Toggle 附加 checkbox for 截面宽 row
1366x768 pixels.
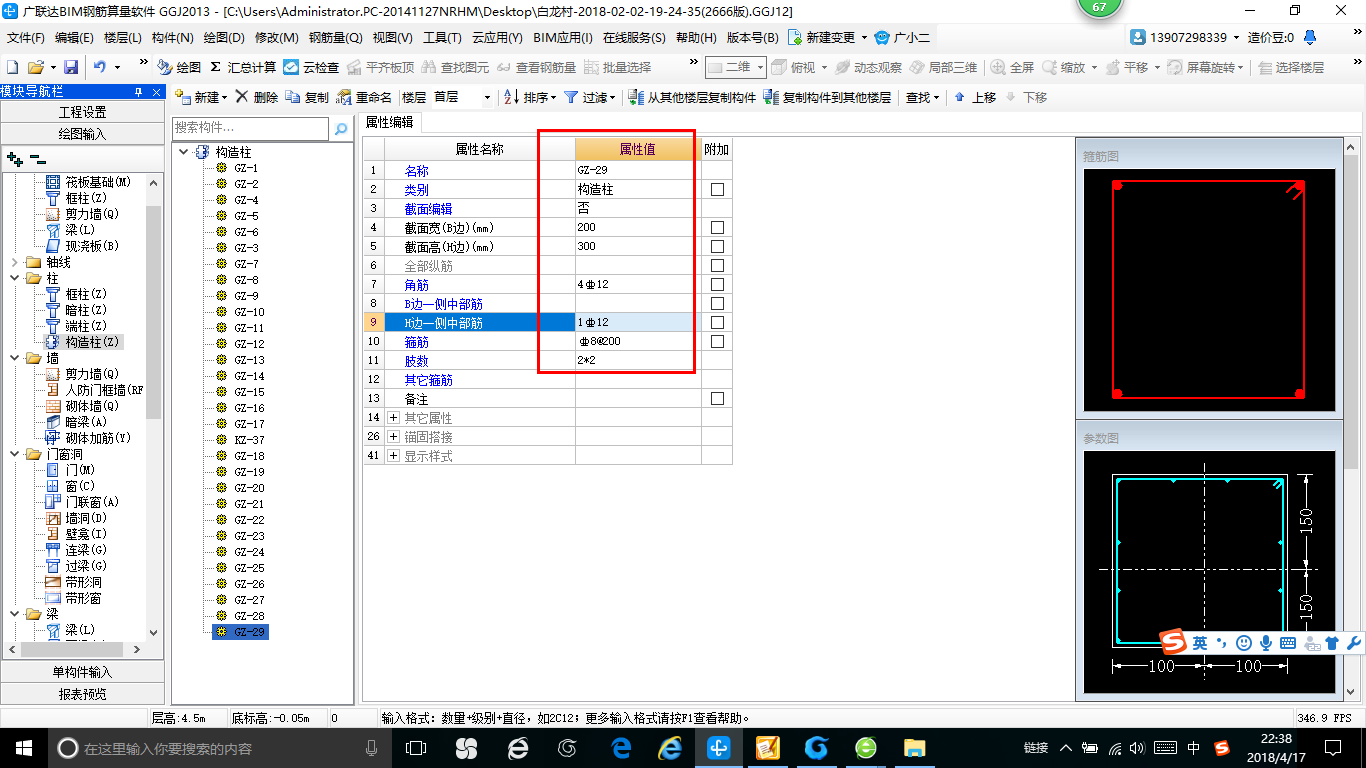pos(717,228)
